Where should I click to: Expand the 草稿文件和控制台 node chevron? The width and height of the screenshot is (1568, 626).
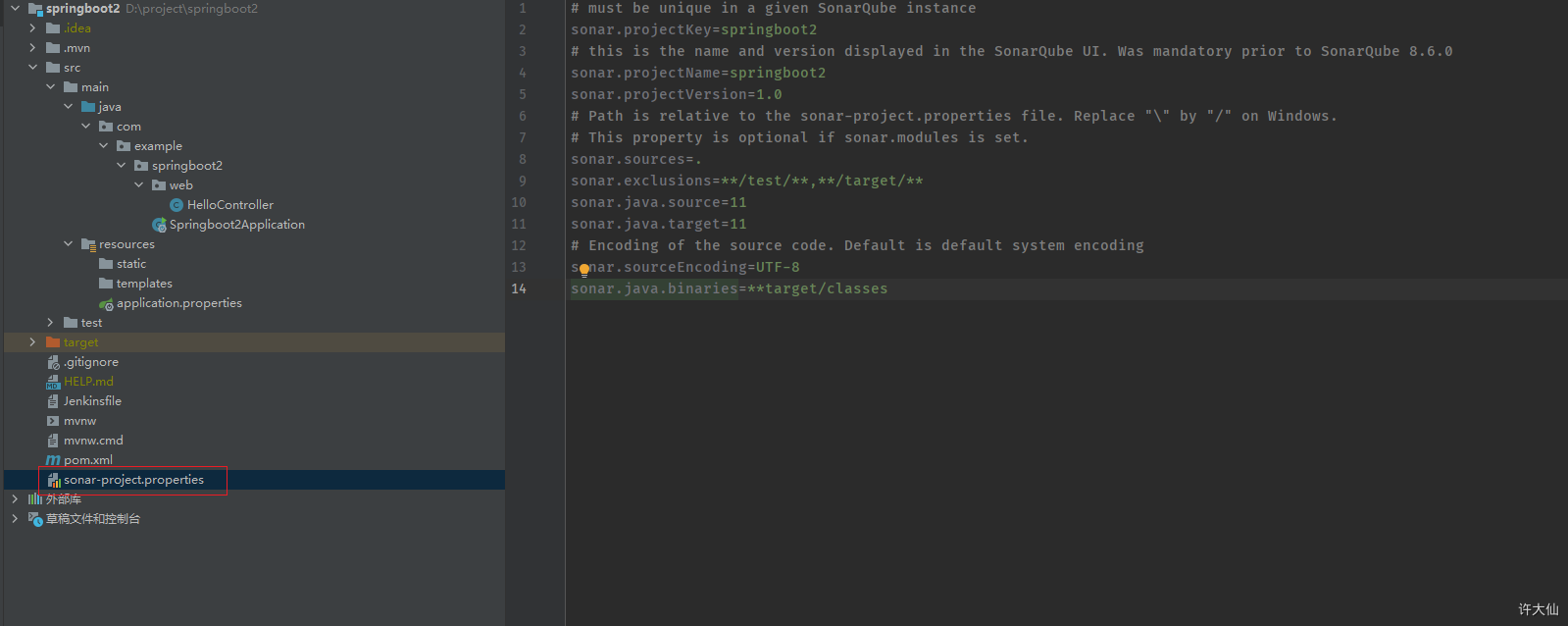[x=16, y=519]
